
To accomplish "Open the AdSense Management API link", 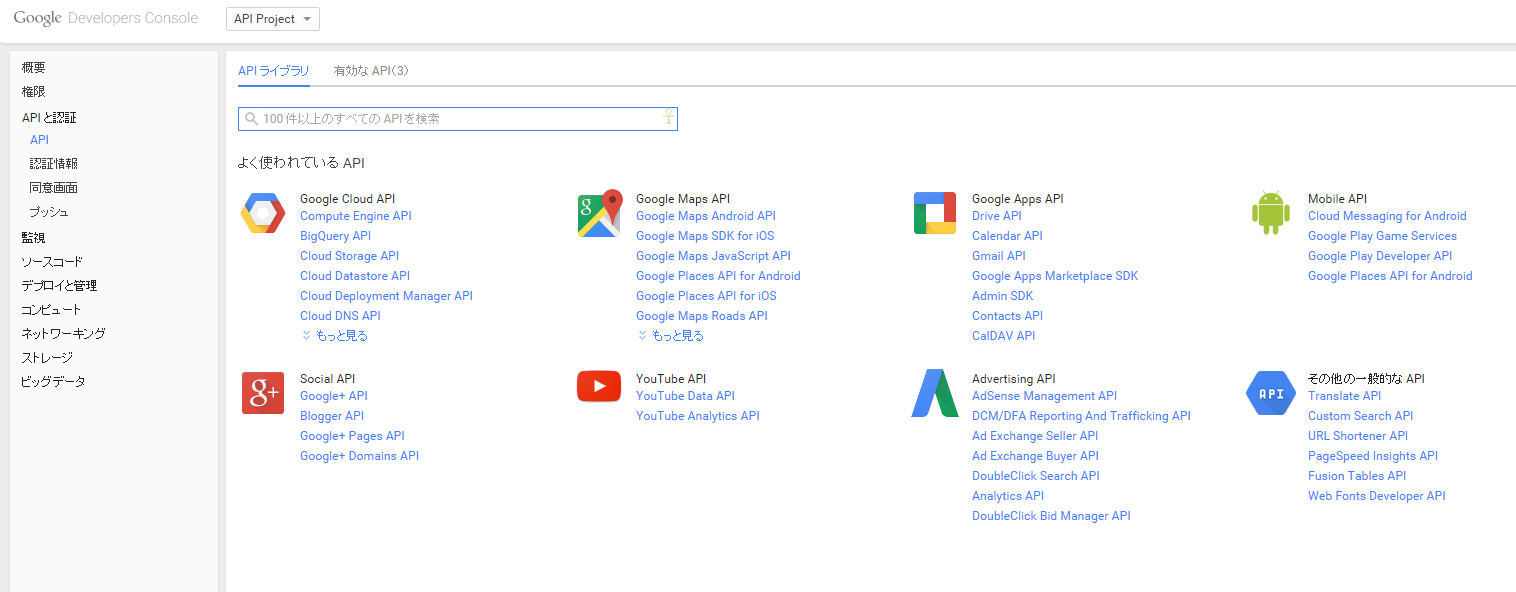I will [1044, 396].
